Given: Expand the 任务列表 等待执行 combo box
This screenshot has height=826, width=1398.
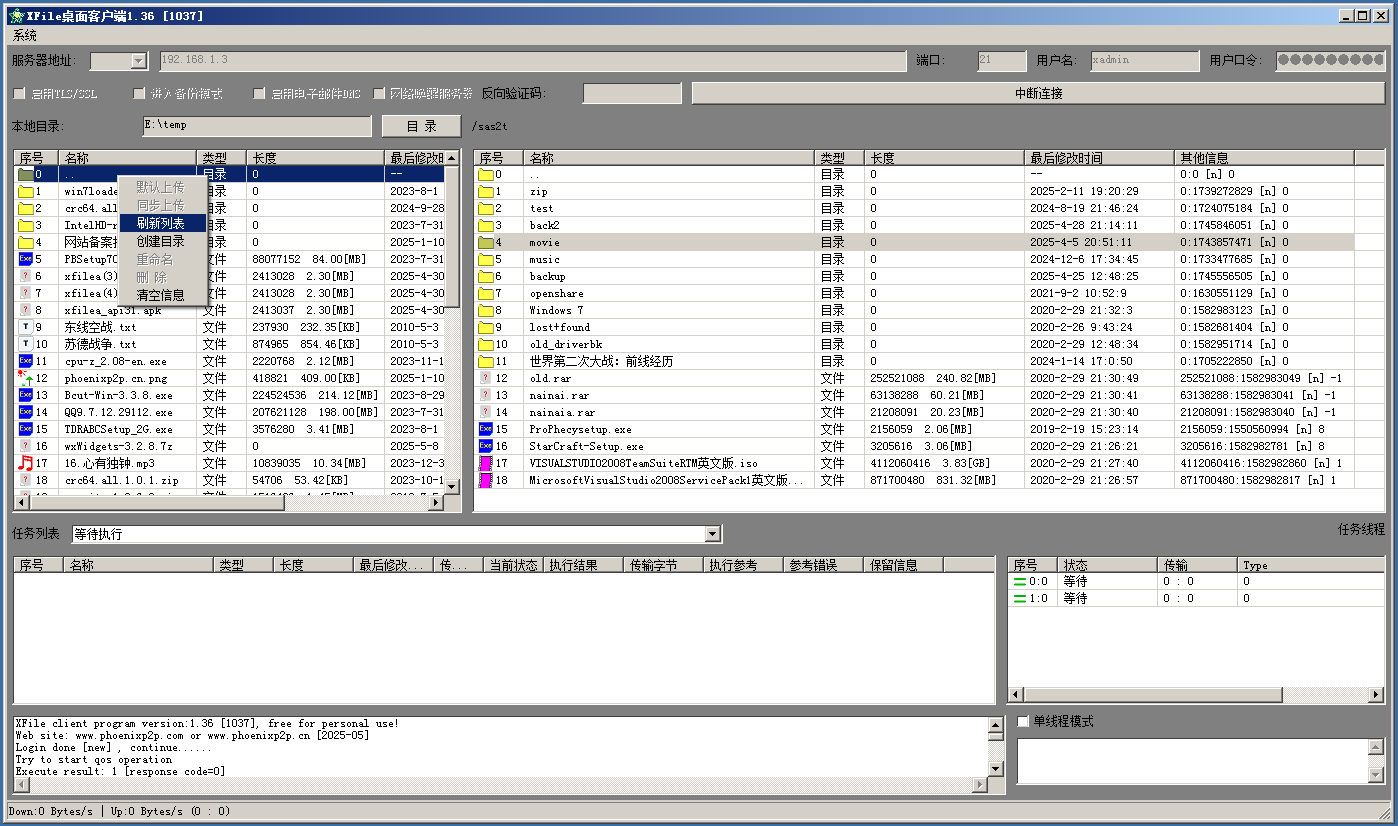Looking at the screenshot, I should pyautogui.click(x=712, y=535).
